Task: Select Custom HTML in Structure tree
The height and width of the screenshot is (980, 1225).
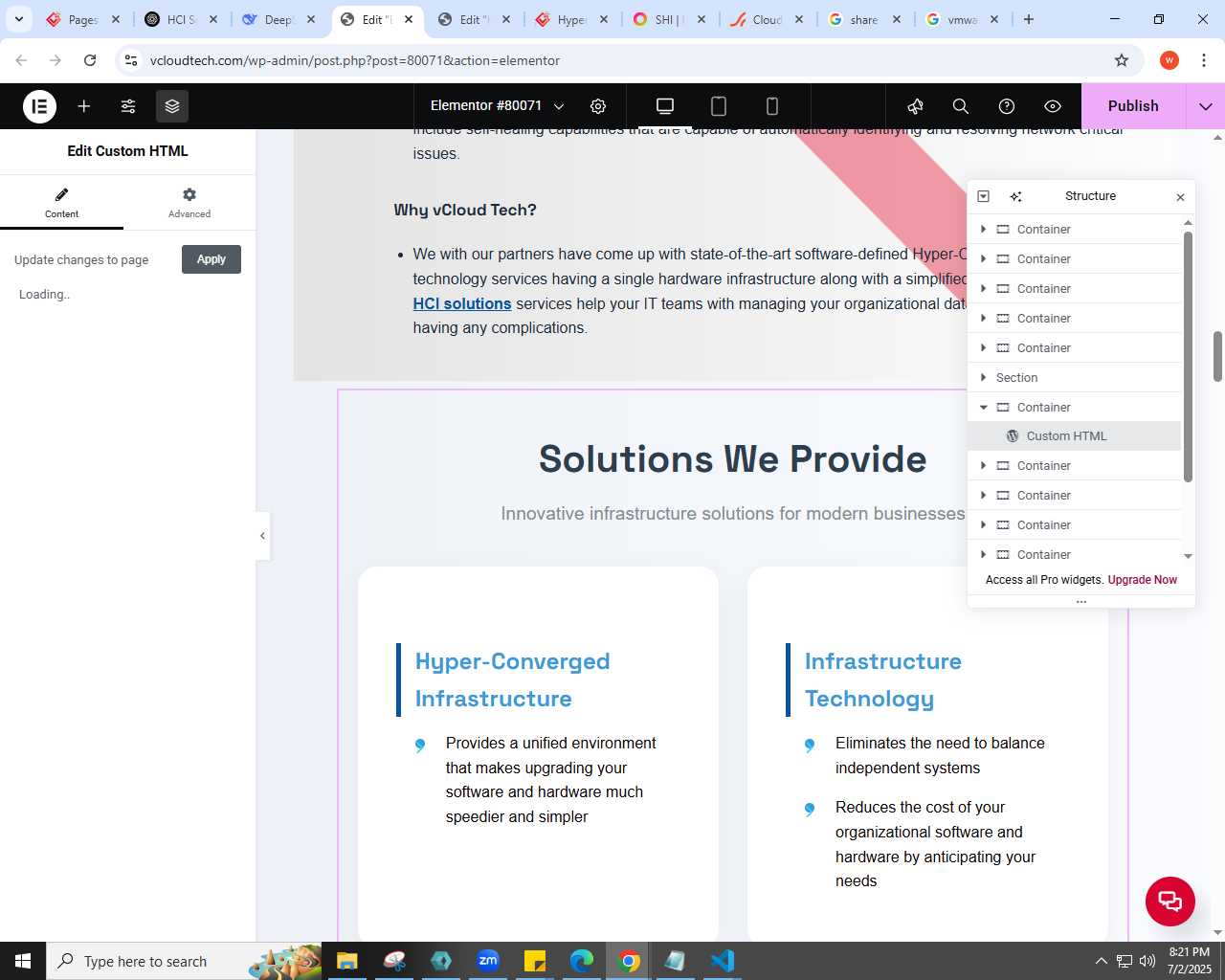Action: point(1075,436)
